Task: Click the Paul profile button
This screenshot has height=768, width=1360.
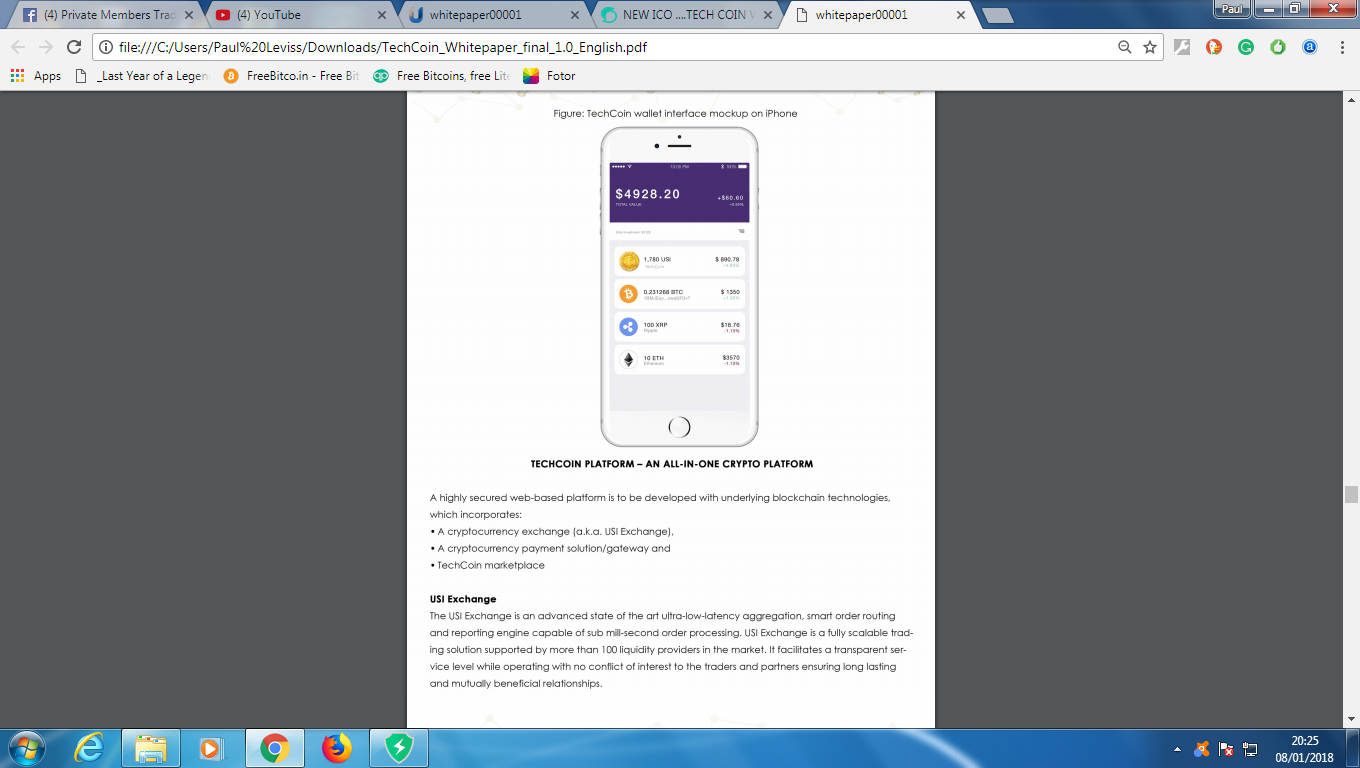Action: (x=1232, y=9)
